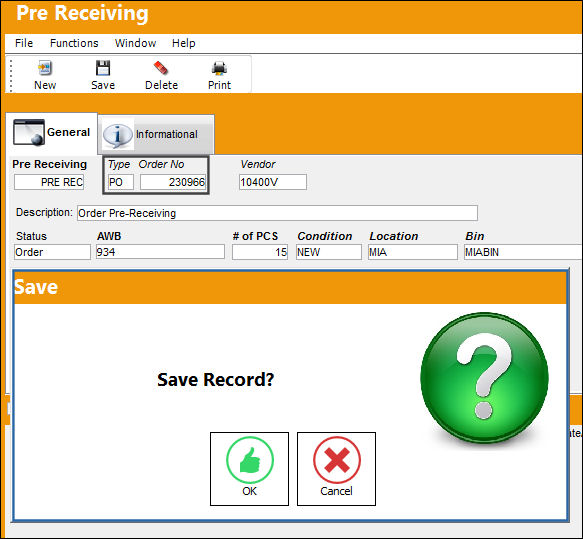This screenshot has height=539, width=583.
Task: Click the Save dialog title bar
Action: (x=290, y=287)
